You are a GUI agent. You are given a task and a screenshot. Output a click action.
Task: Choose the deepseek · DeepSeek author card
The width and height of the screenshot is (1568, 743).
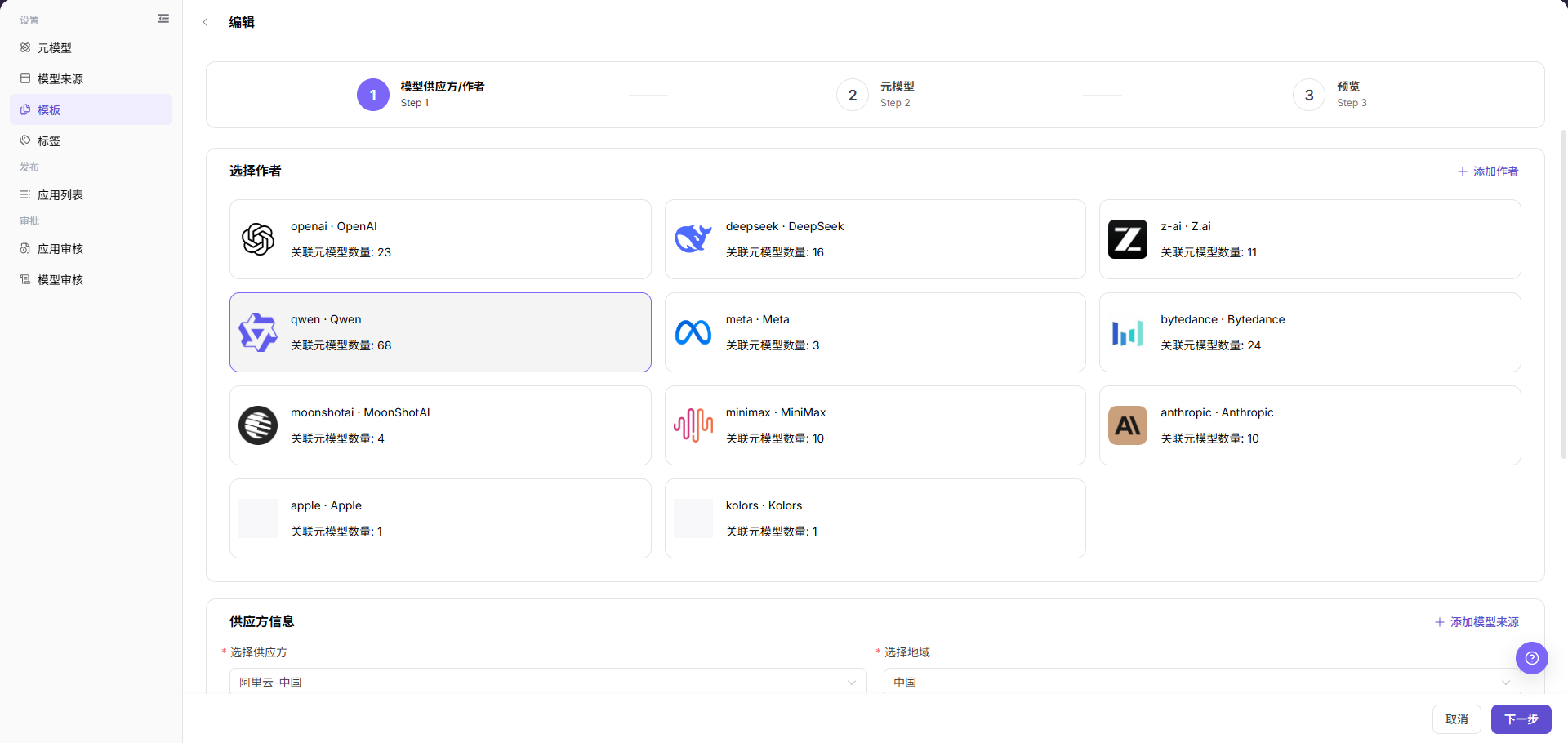point(875,239)
